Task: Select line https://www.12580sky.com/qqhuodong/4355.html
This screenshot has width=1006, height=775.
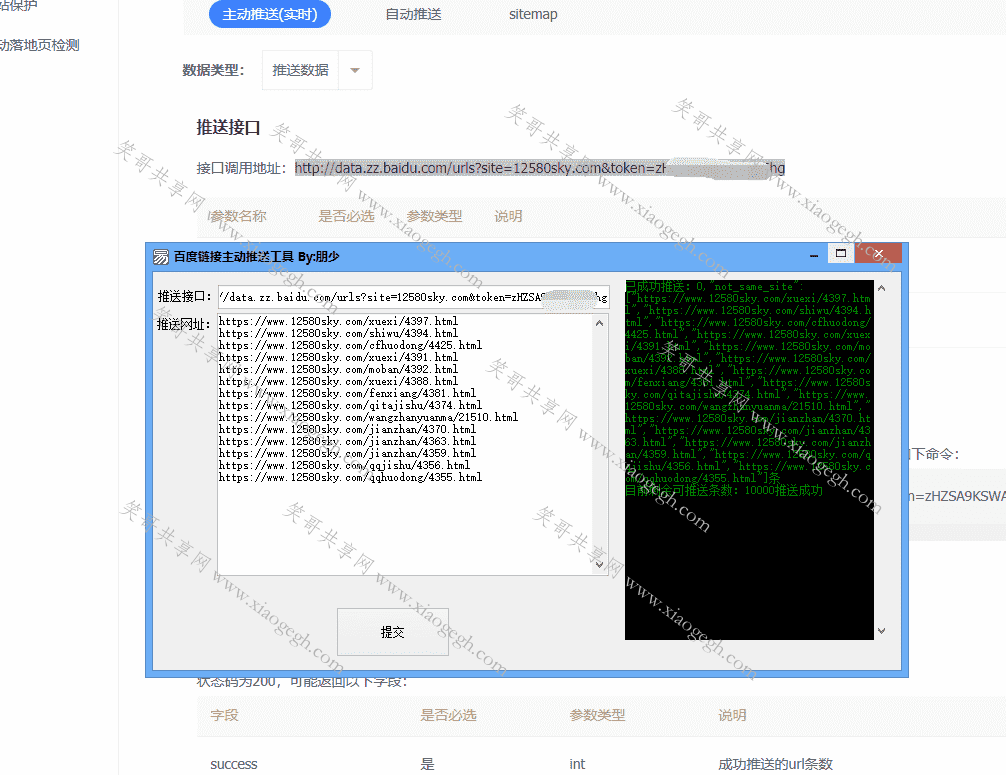Action: click(x=350, y=477)
